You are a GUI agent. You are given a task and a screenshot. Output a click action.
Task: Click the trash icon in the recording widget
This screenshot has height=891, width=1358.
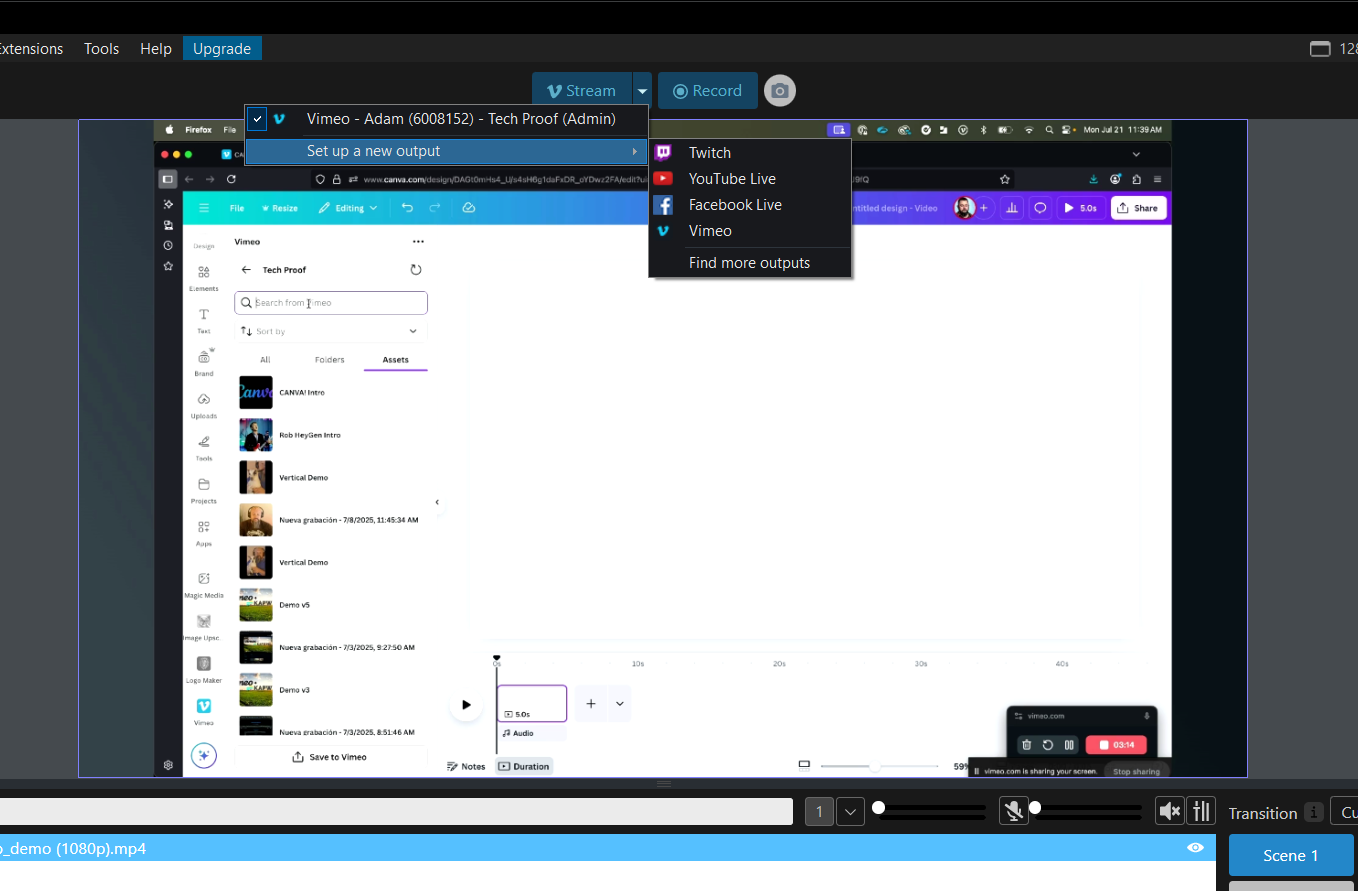(1026, 745)
